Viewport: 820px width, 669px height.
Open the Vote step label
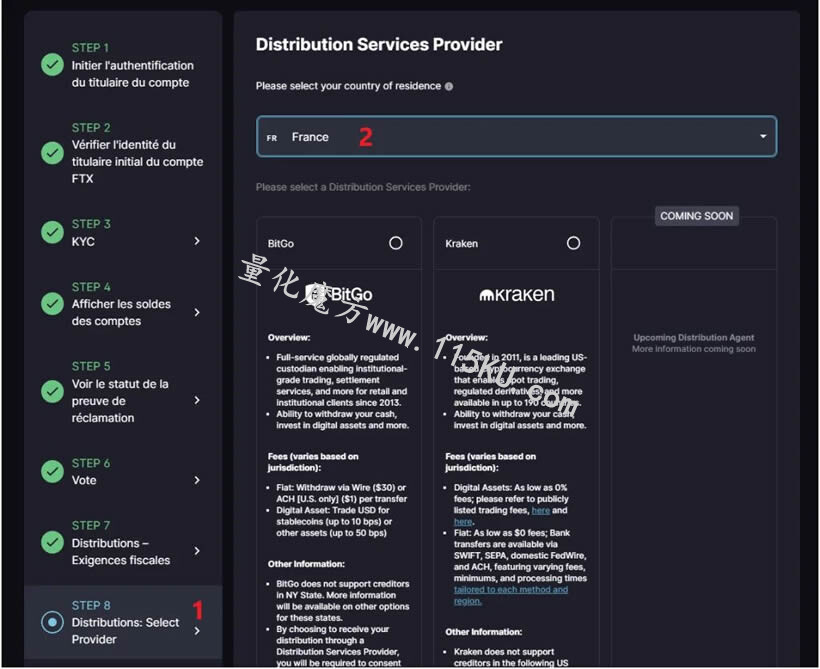tap(84, 480)
